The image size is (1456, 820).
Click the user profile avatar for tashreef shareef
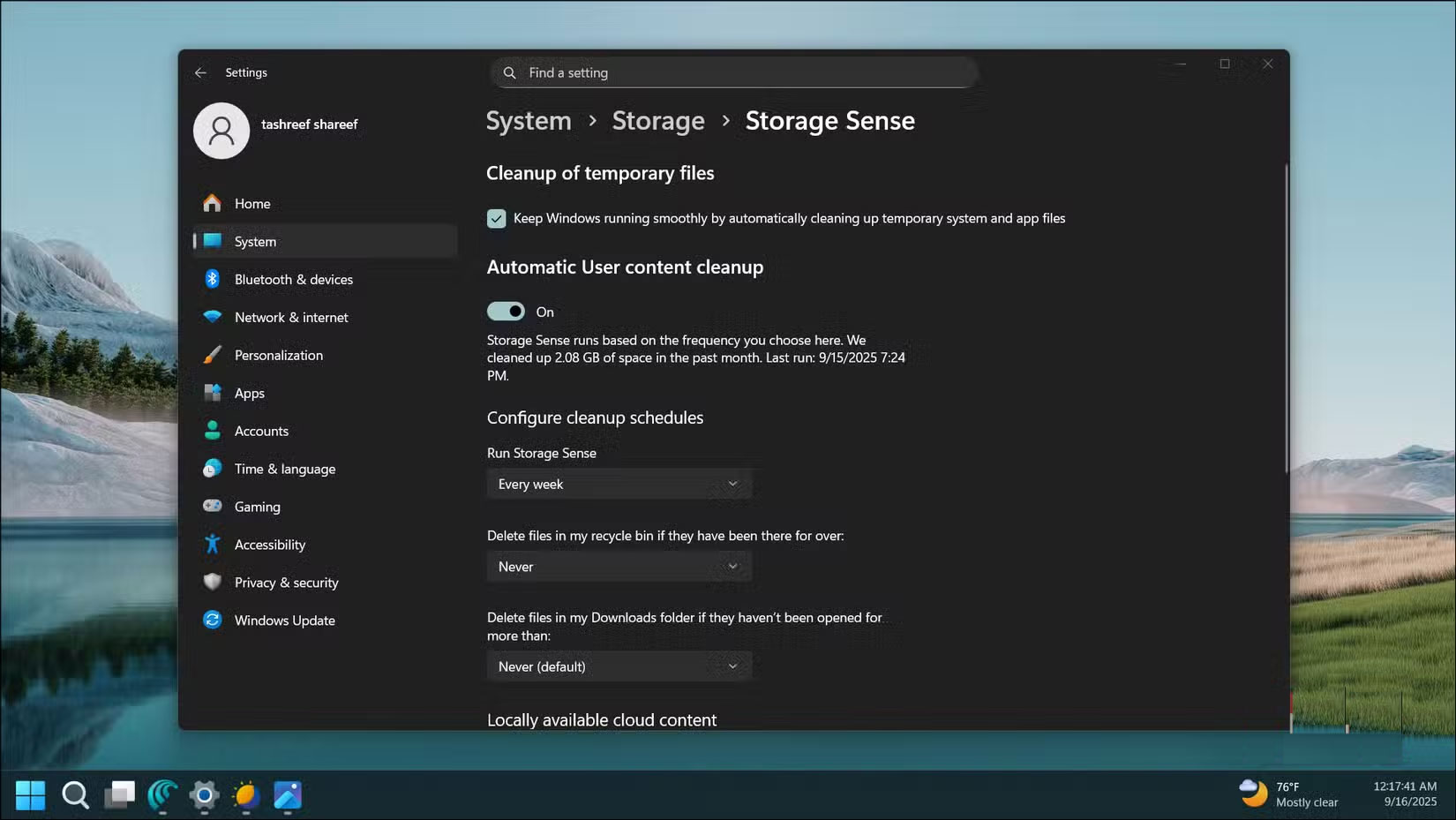pos(221,130)
